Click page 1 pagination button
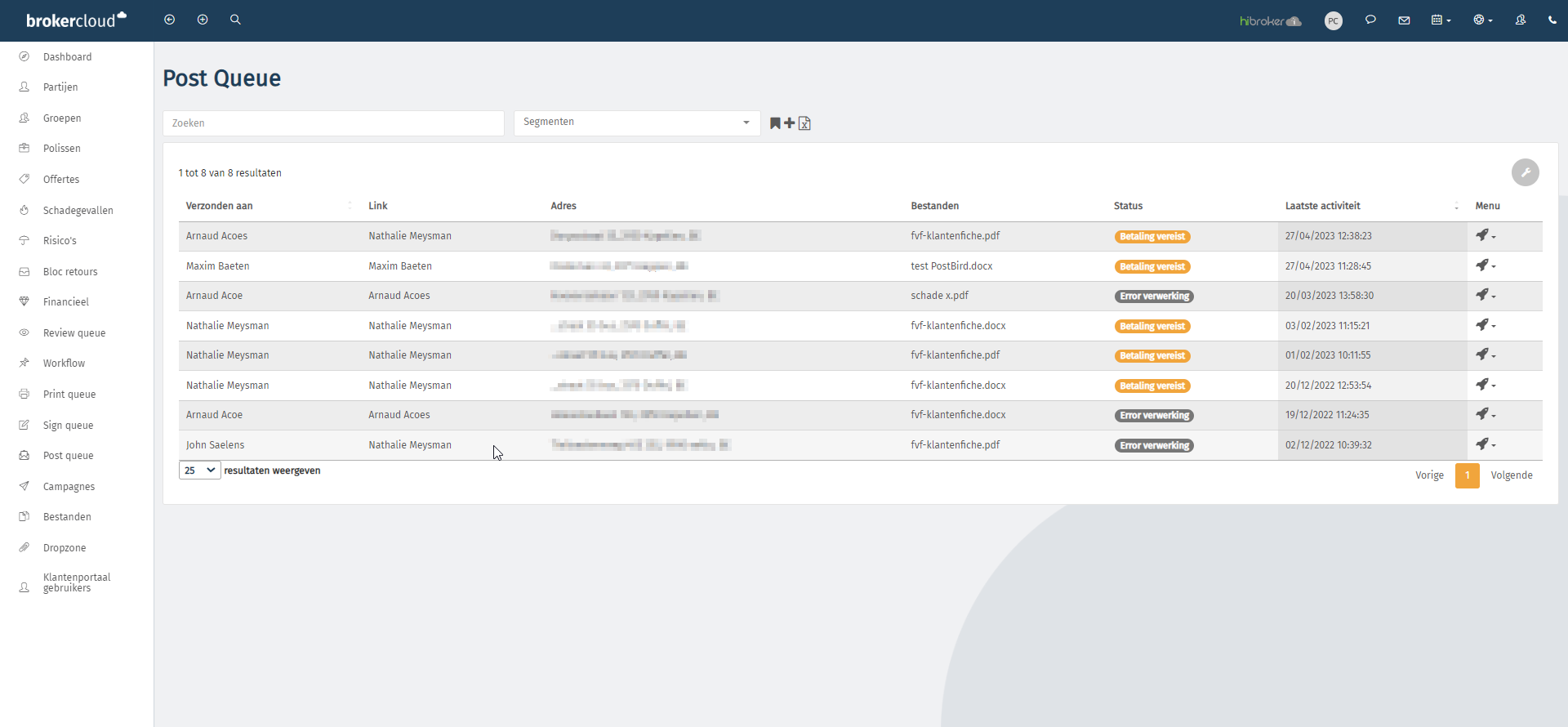 1467,475
